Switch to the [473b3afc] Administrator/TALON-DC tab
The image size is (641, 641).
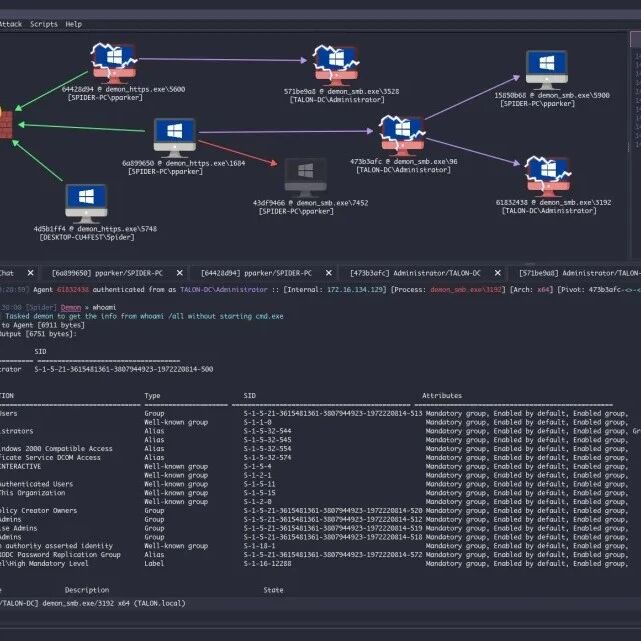pos(415,273)
